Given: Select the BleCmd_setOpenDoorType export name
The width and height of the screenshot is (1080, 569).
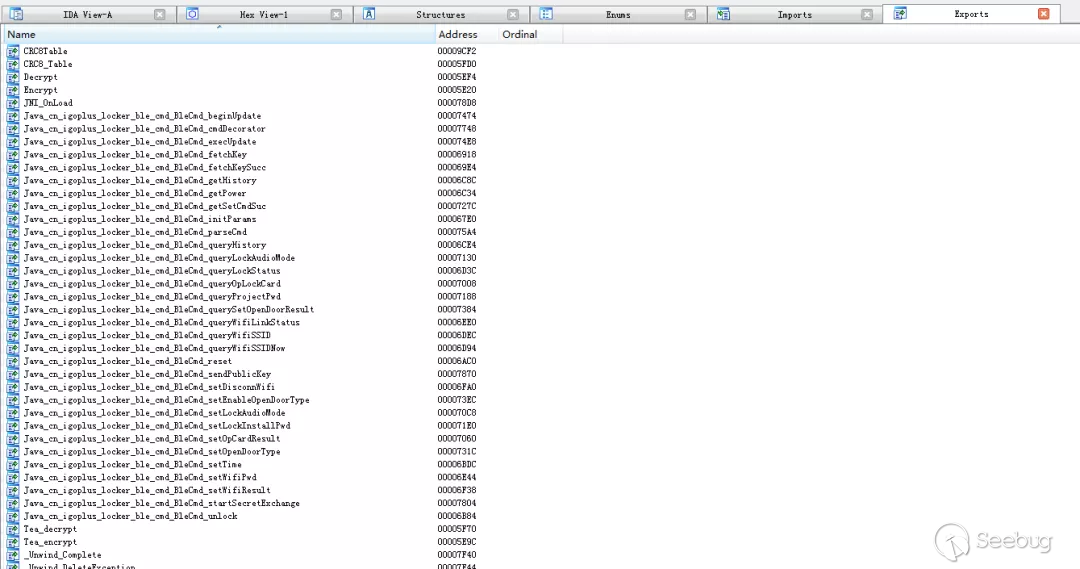Looking at the screenshot, I should click(x=152, y=451).
